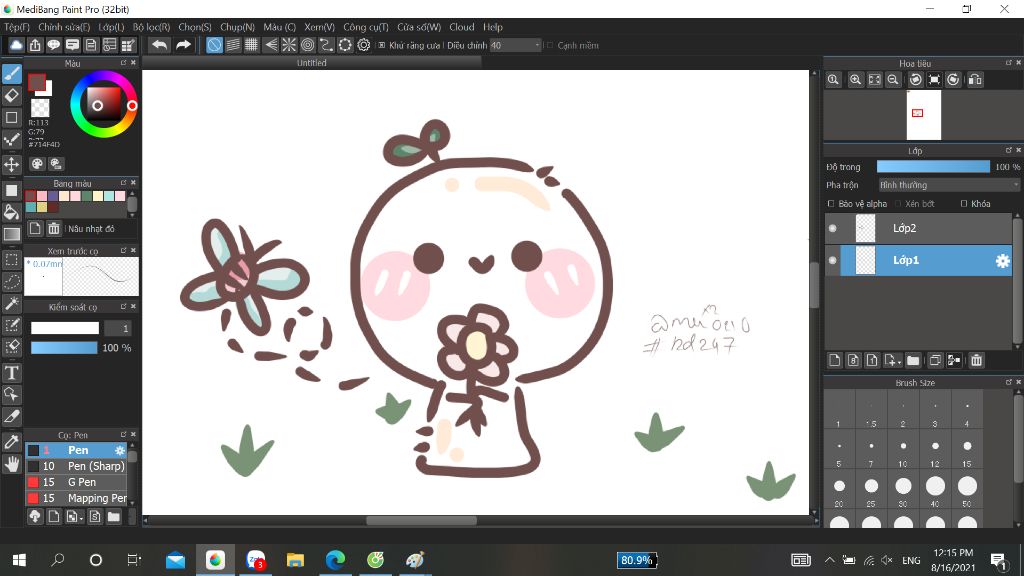Duplicate the layer using the Layers panel icon

click(935, 360)
